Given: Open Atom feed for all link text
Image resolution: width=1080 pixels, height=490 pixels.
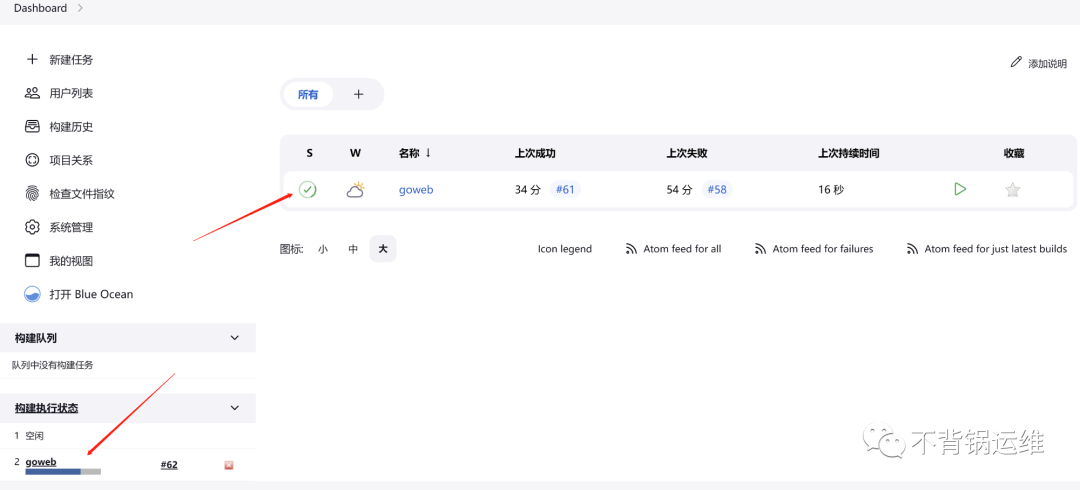Looking at the screenshot, I should [x=682, y=249].
